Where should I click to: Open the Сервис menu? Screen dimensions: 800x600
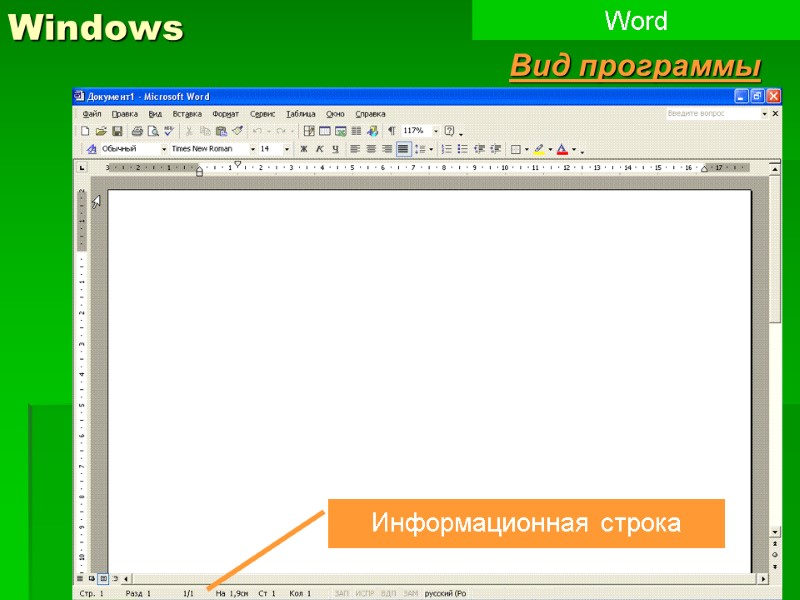click(x=263, y=114)
